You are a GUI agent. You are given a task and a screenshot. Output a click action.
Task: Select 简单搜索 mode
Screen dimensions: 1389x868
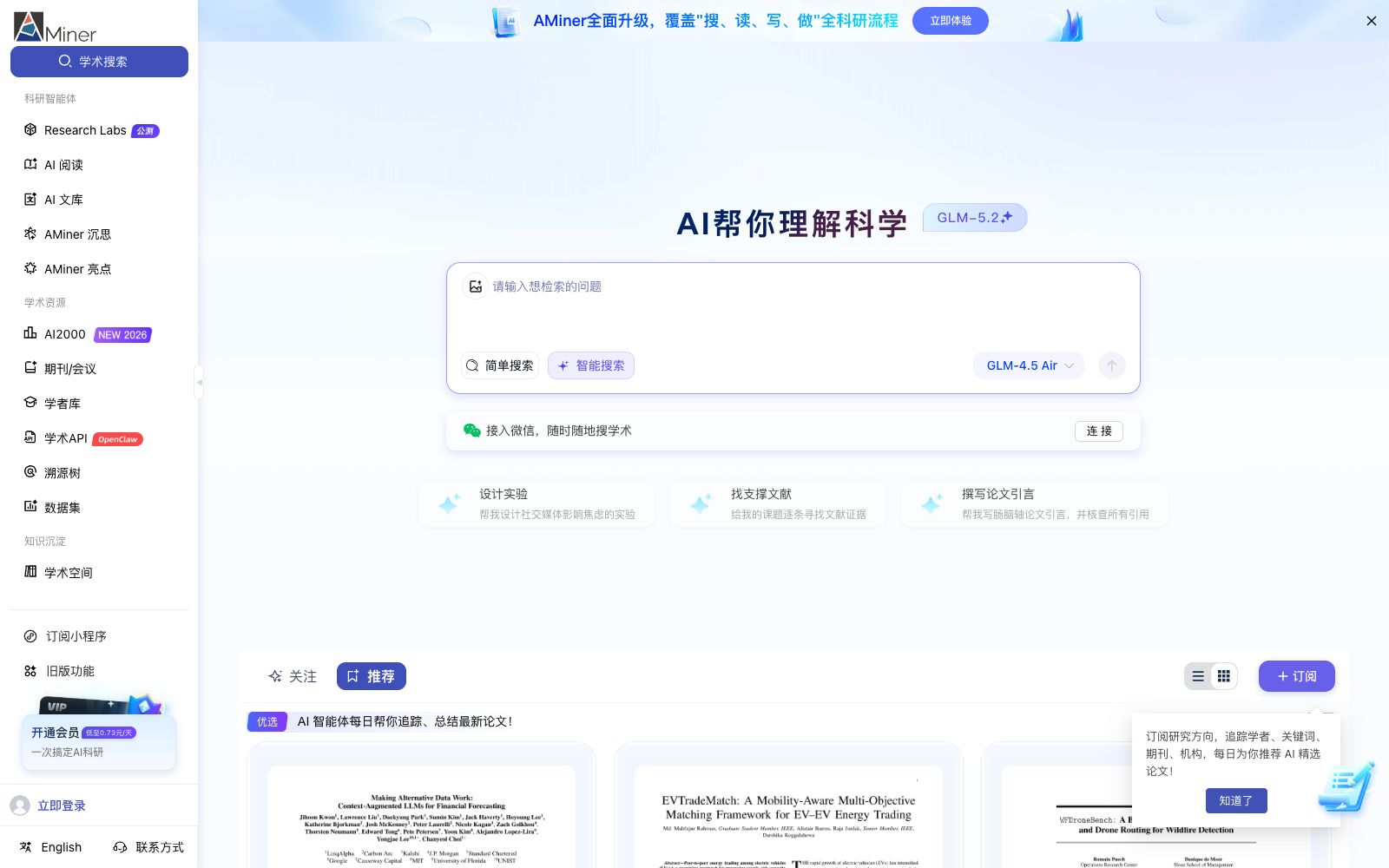point(500,365)
